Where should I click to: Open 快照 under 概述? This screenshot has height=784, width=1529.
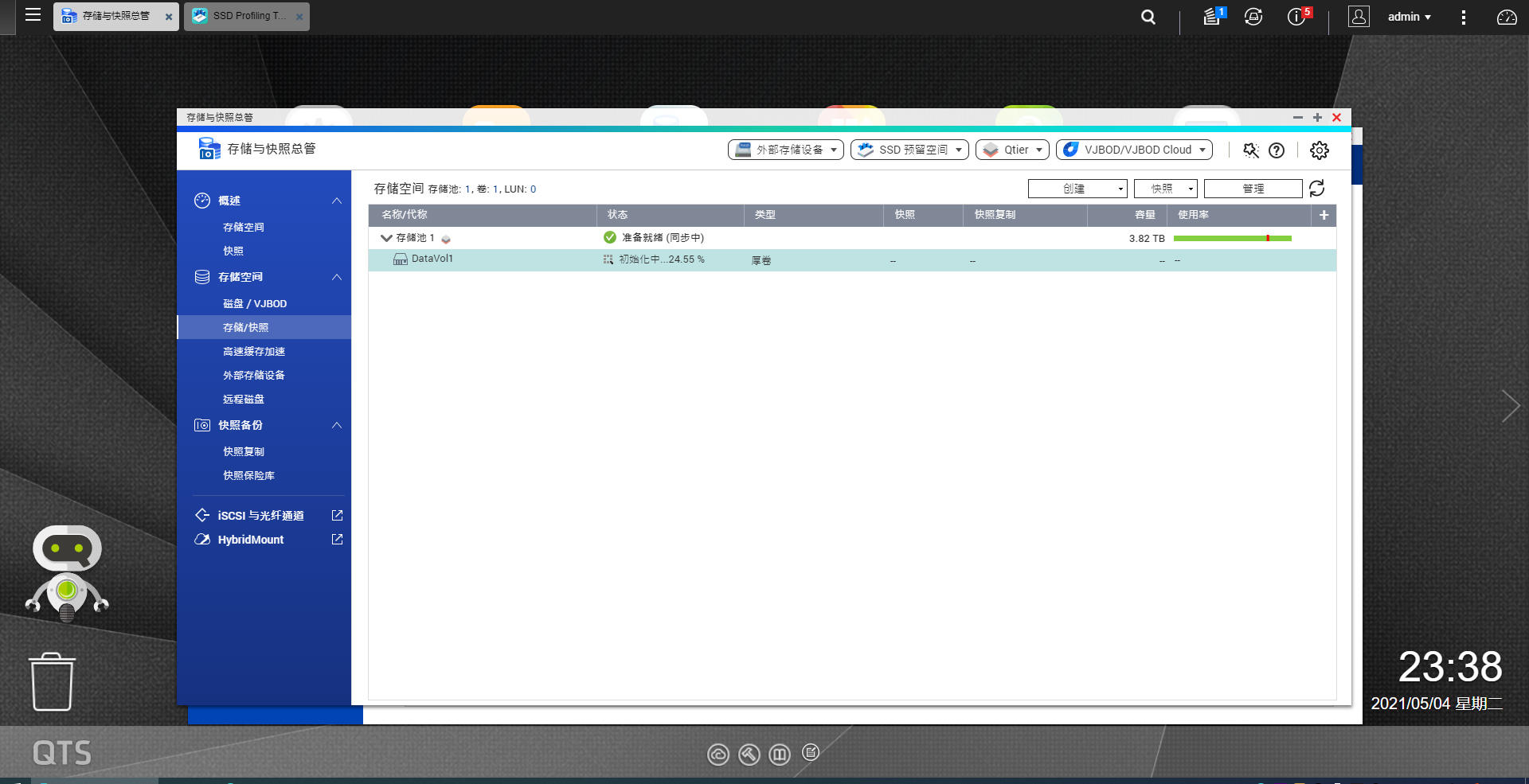233,252
